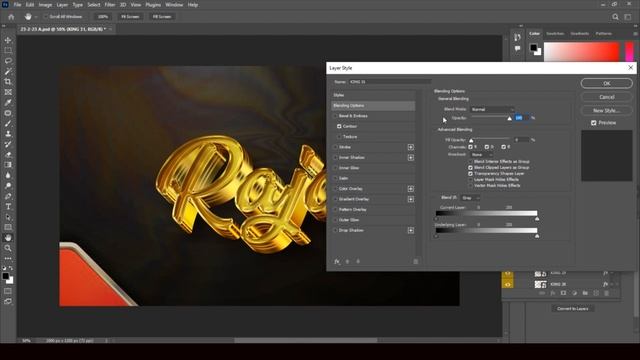The height and width of the screenshot is (360, 640).
Task: Toggle visibility of the bottom KING layer
Action: pos(508,284)
